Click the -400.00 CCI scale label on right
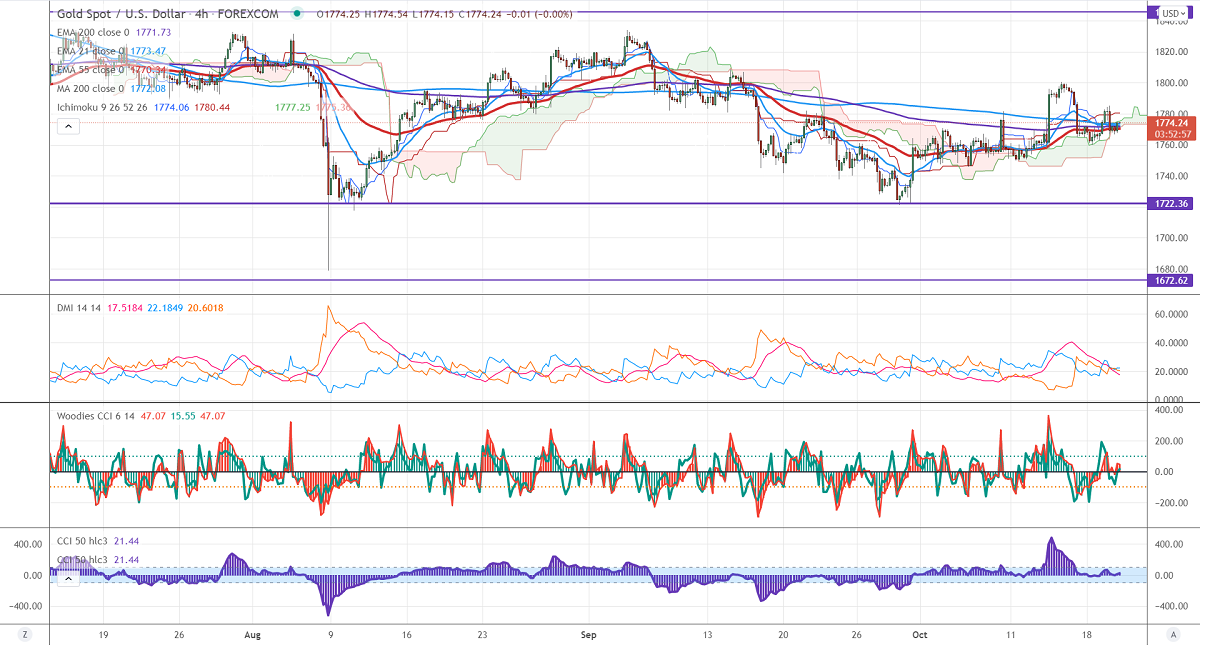 pyautogui.click(x=1171, y=606)
